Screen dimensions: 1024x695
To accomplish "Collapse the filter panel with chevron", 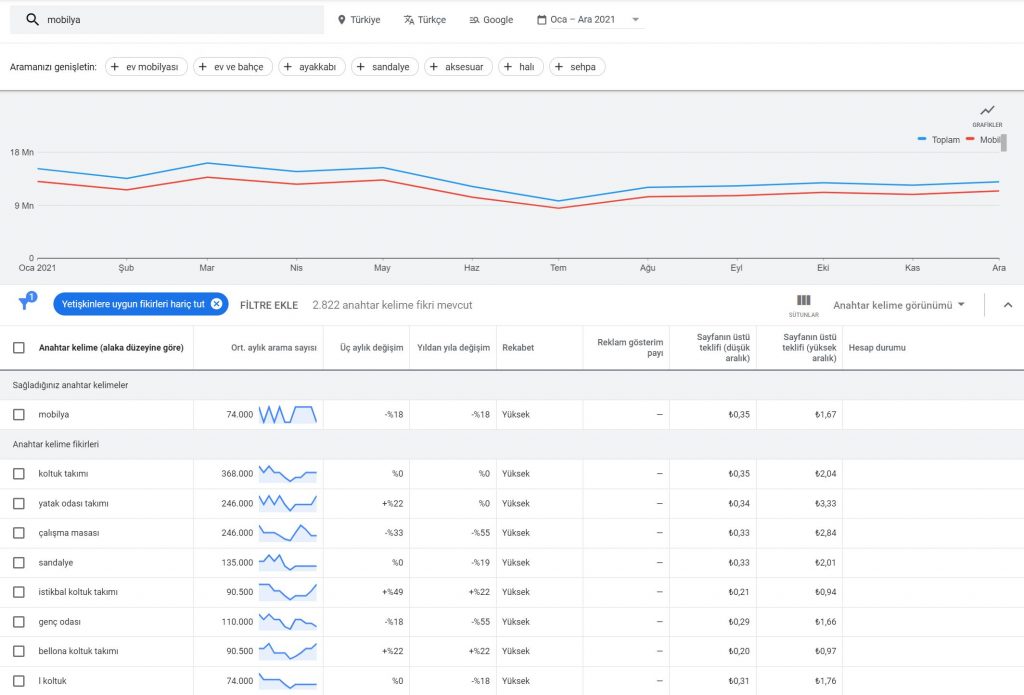I will [1008, 305].
